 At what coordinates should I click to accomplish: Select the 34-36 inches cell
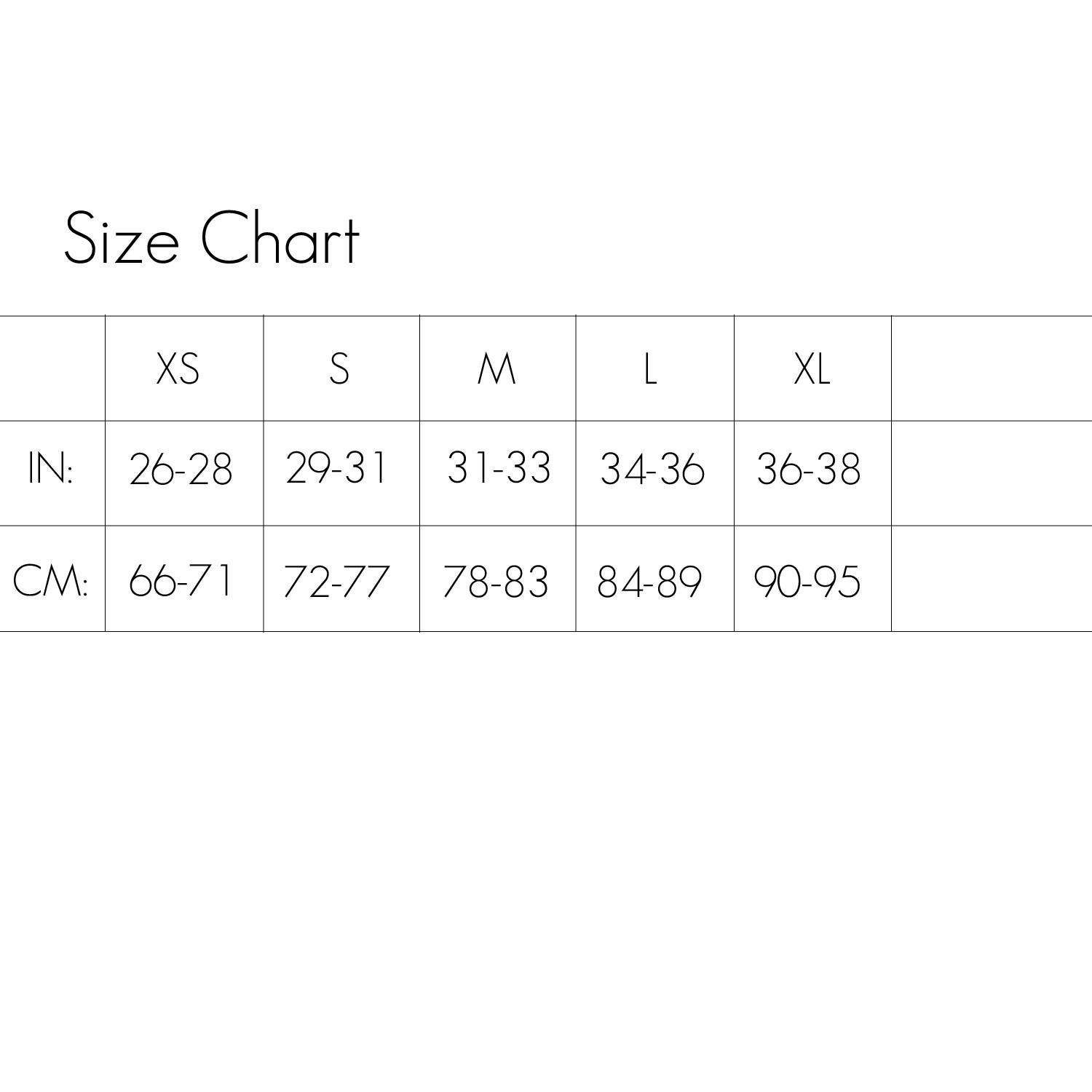(652, 468)
